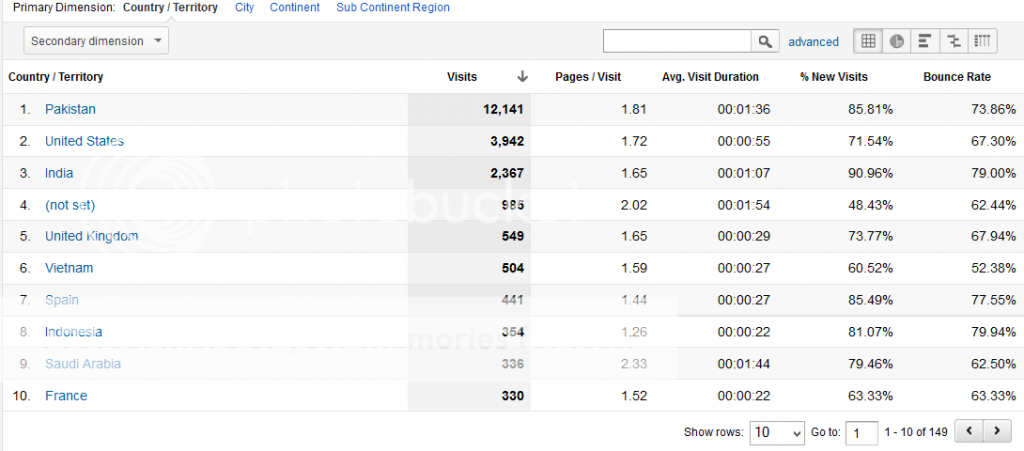Click the 2.33 pages per visit cell
1024x451 pixels.
634,364
